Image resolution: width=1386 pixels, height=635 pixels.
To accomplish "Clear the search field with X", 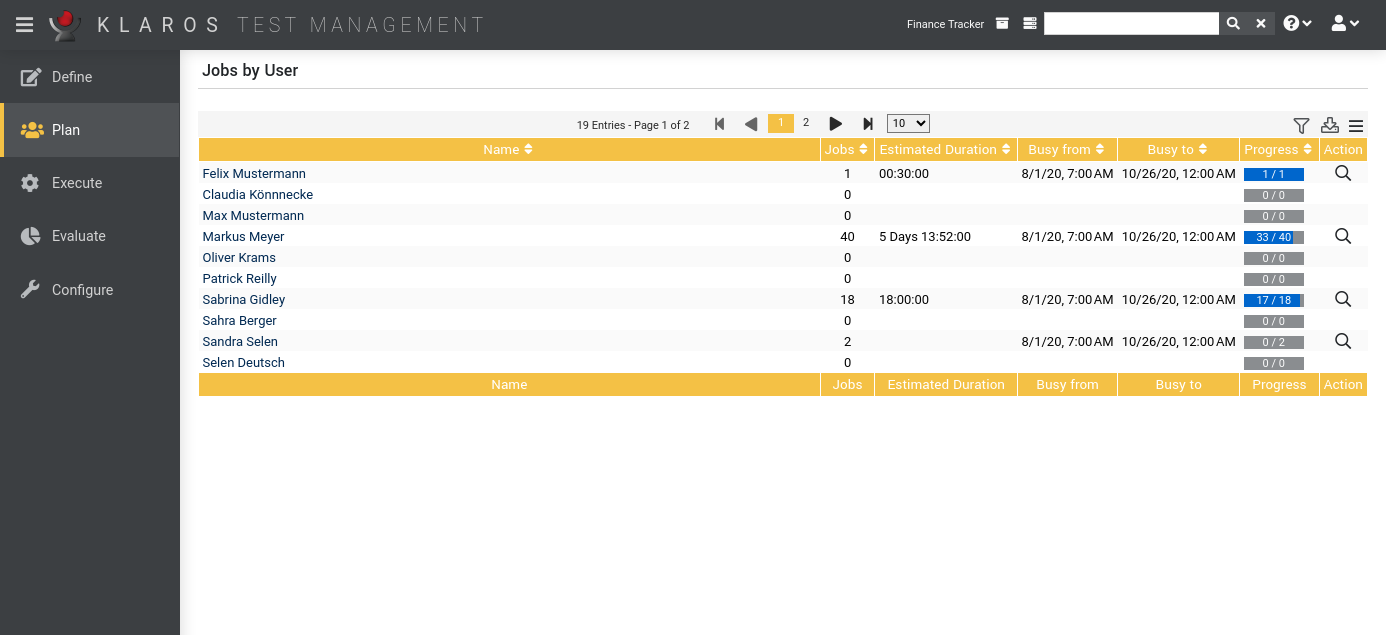I will click(x=1261, y=24).
